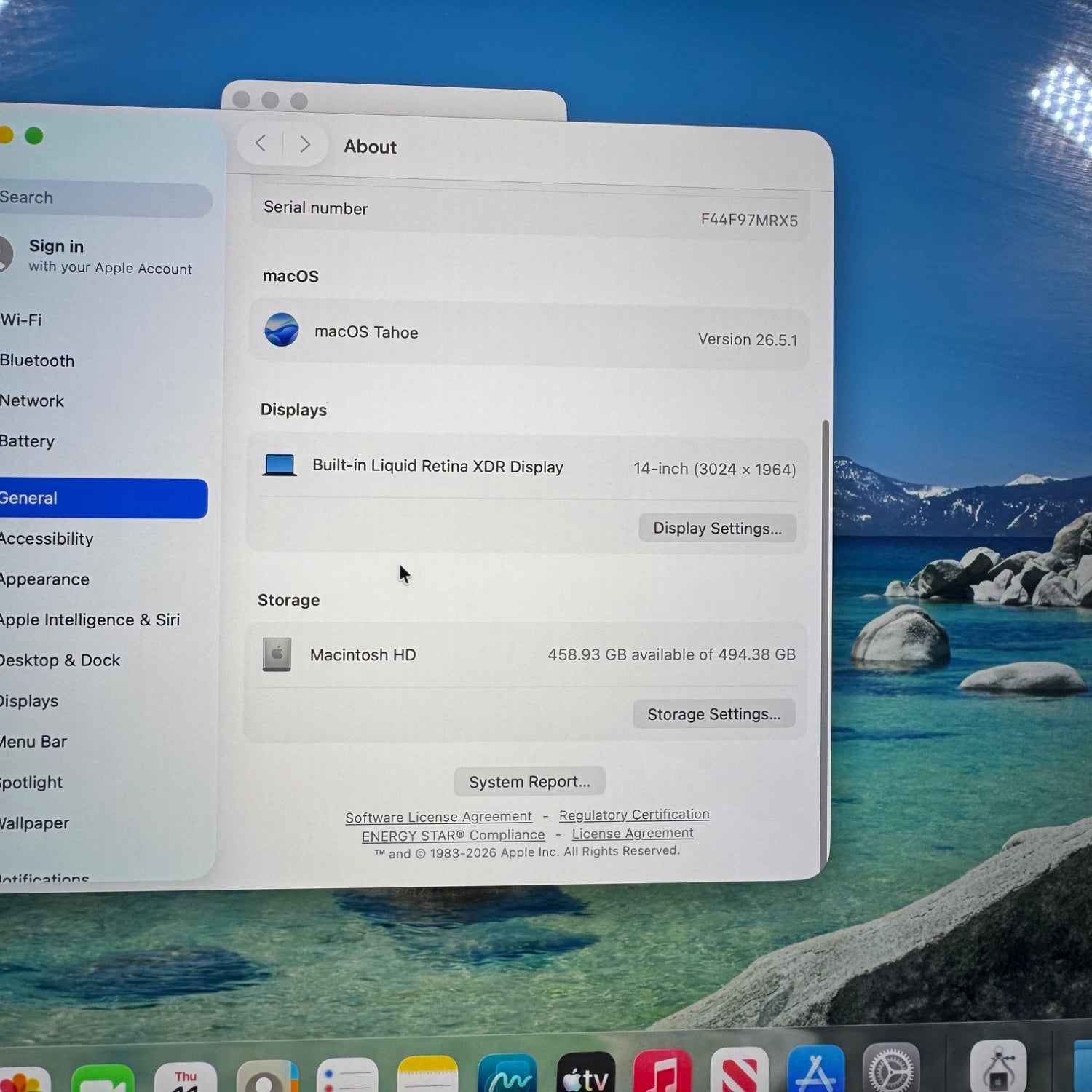1092x1092 pixels.
Task: Open Storage Settings…
Action: 713,714
